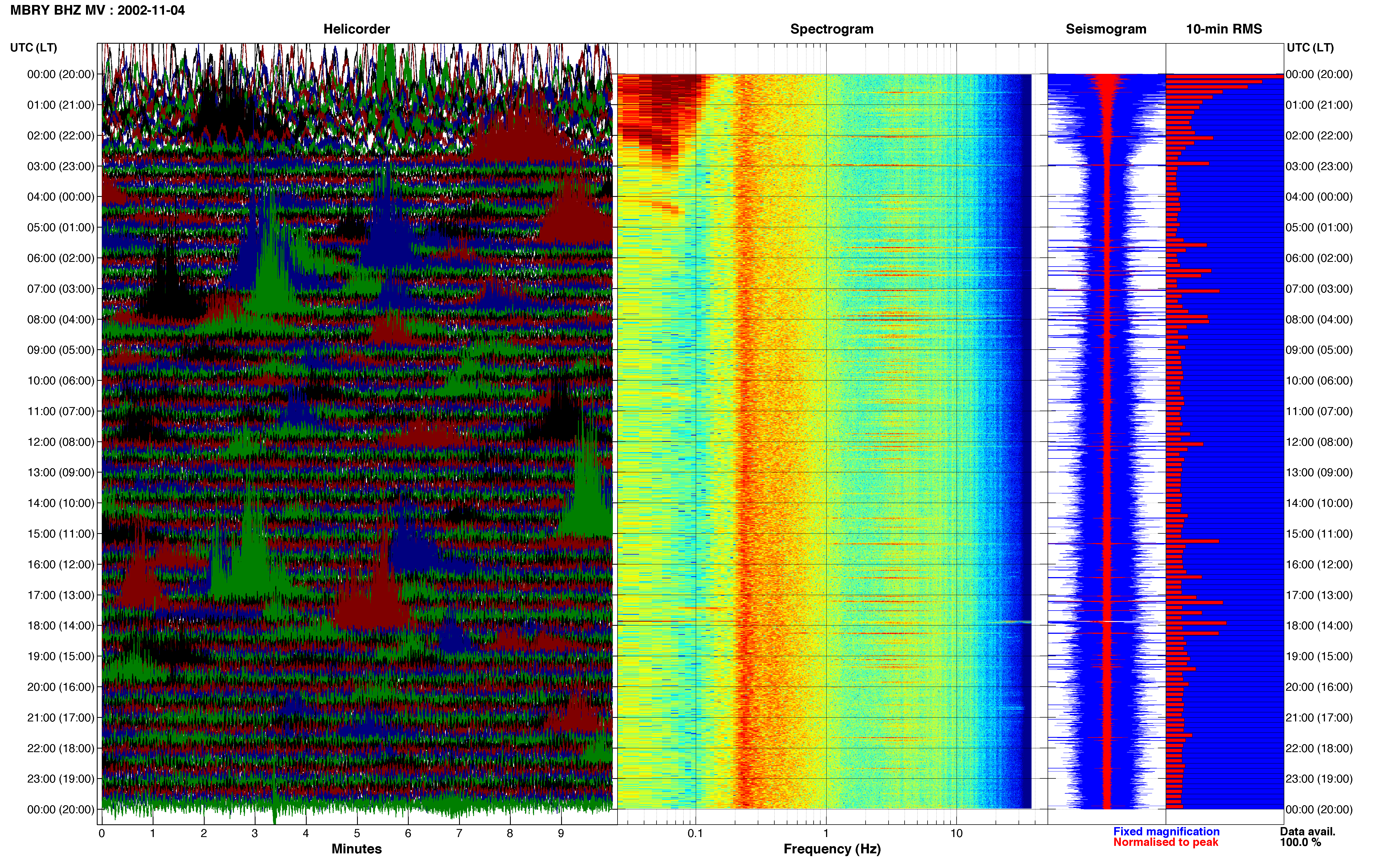
Task: Click the "UTC (LT)" label beside the RMS panel
Action: [1311, 48]
